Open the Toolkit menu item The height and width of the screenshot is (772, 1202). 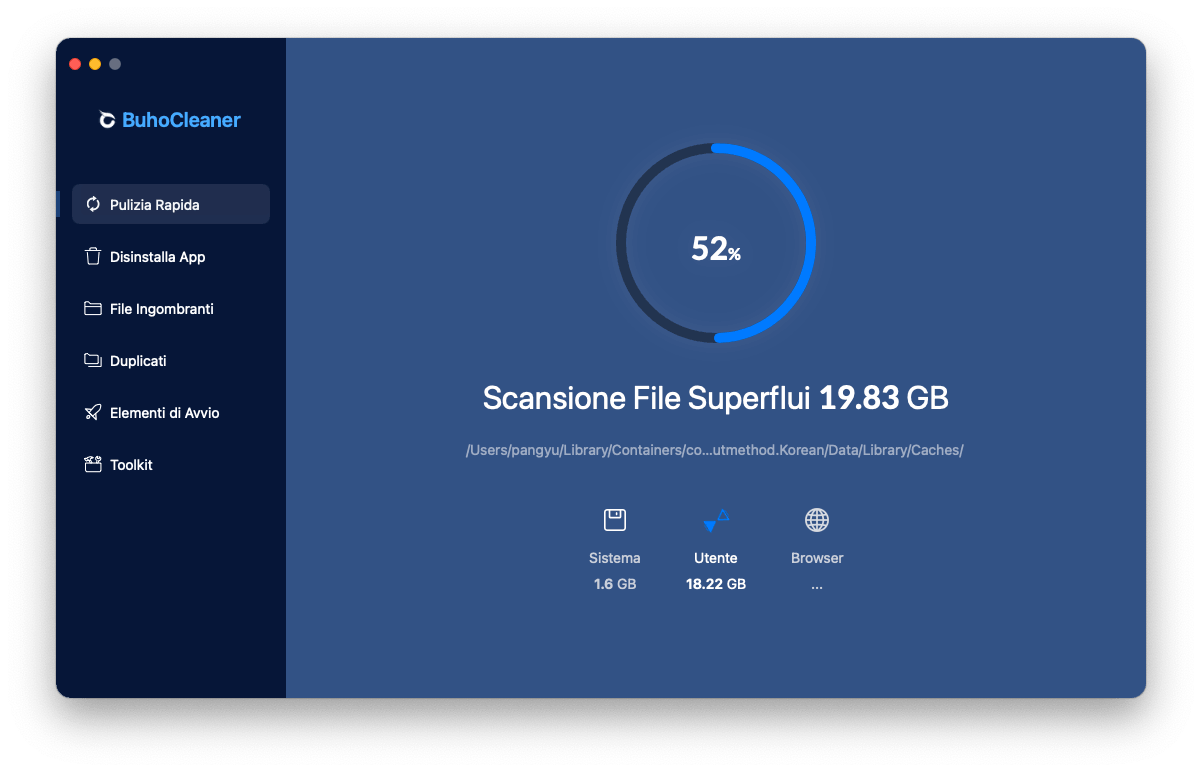click(131, 465)
